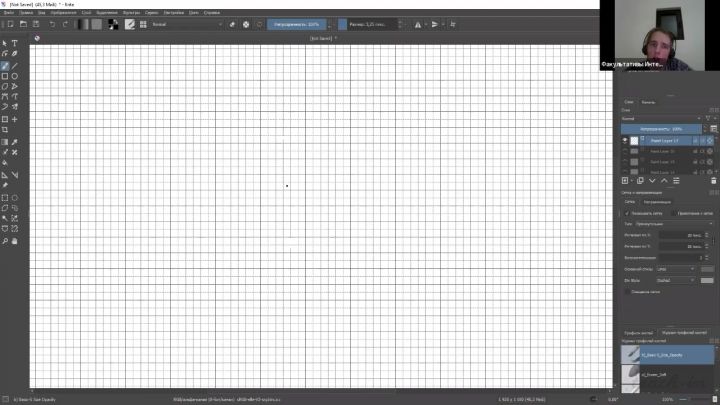
Task: Toggle the show grid checkbox
Action: coord(627,213)
